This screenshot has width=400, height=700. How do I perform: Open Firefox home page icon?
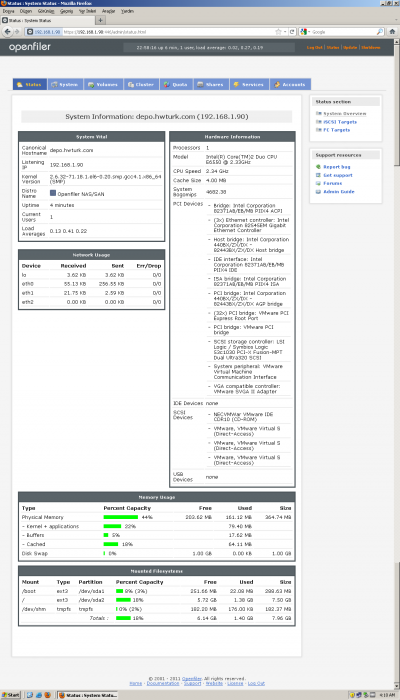[x=392, y=32]
